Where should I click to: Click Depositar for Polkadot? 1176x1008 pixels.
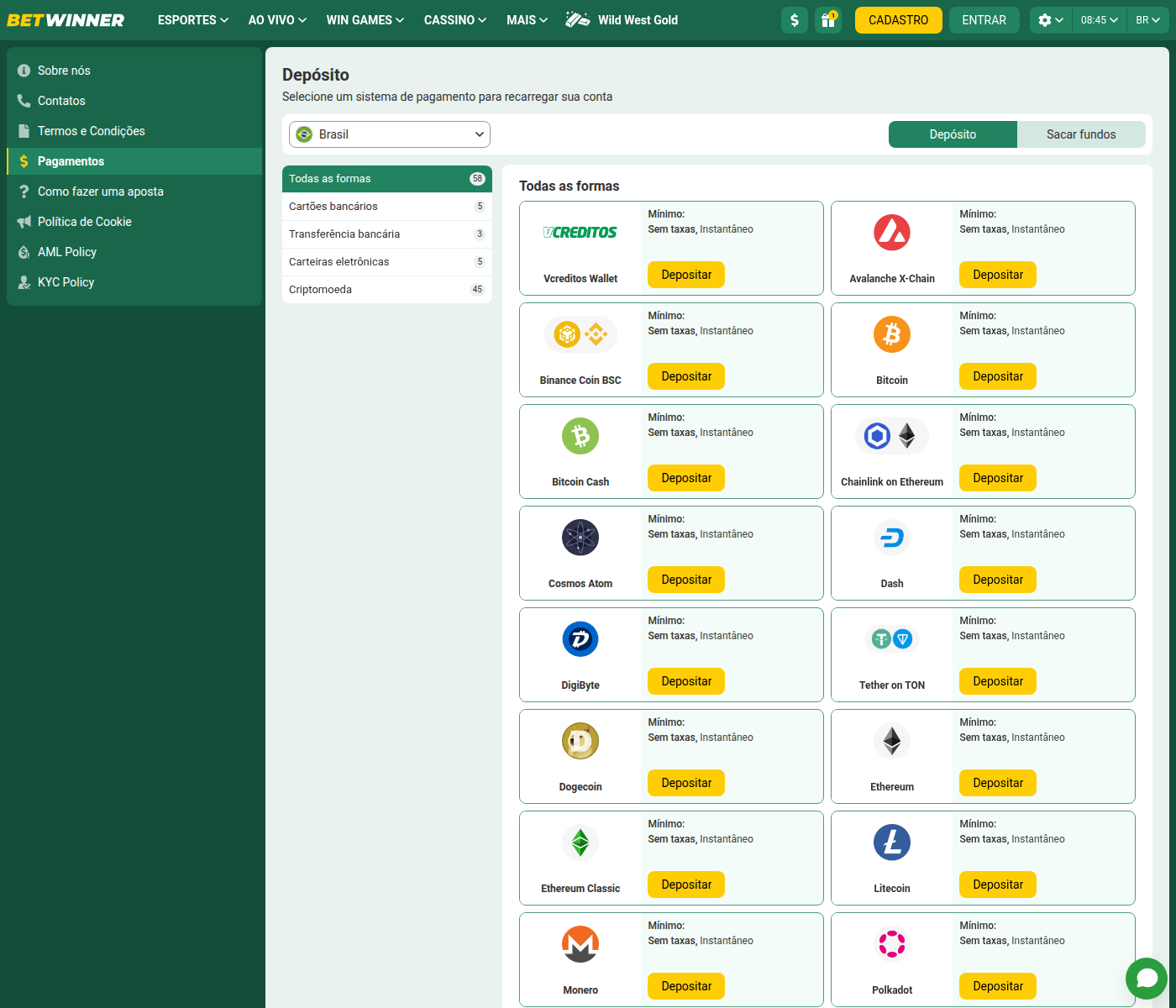click(x=998, y=986)
